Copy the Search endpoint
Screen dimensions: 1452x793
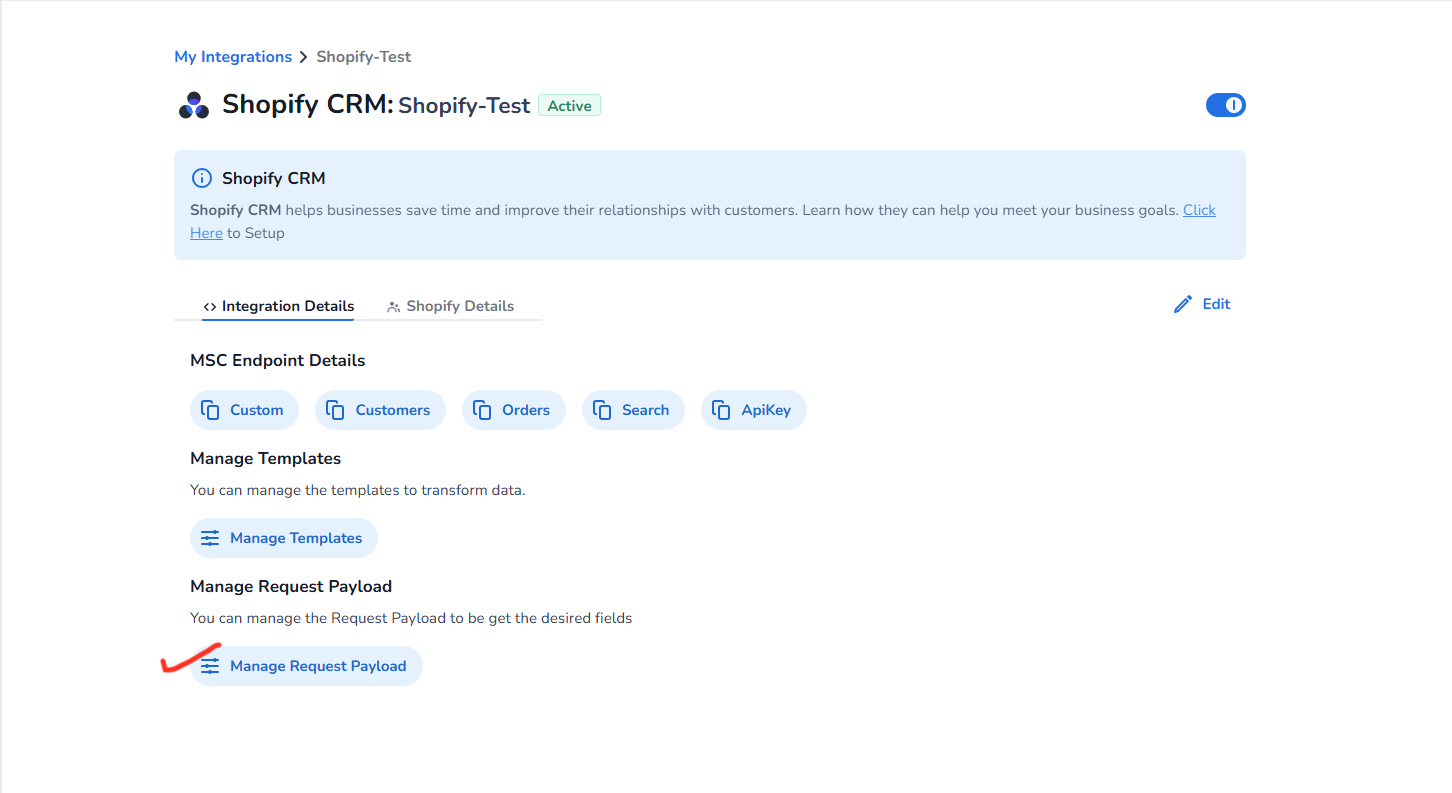tap(633, 410)
